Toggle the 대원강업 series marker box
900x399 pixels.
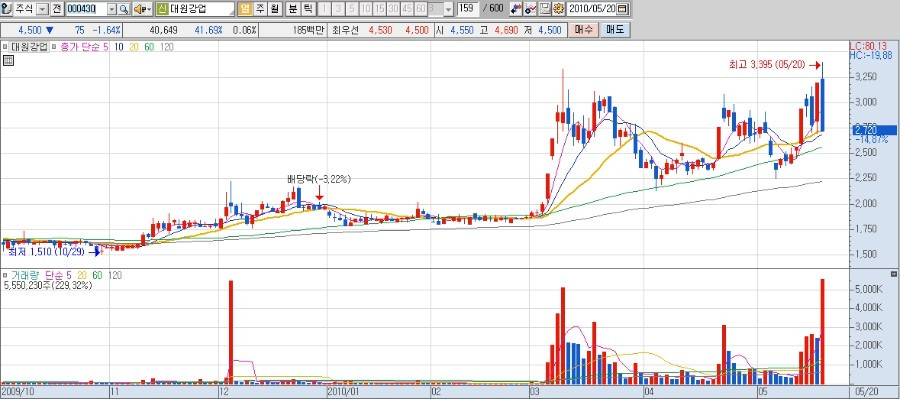click(5, 47)
